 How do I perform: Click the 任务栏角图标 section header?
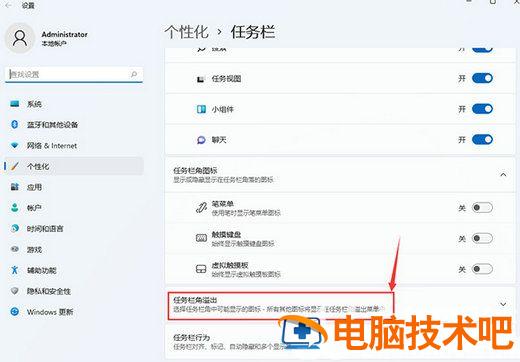(340, 175)
